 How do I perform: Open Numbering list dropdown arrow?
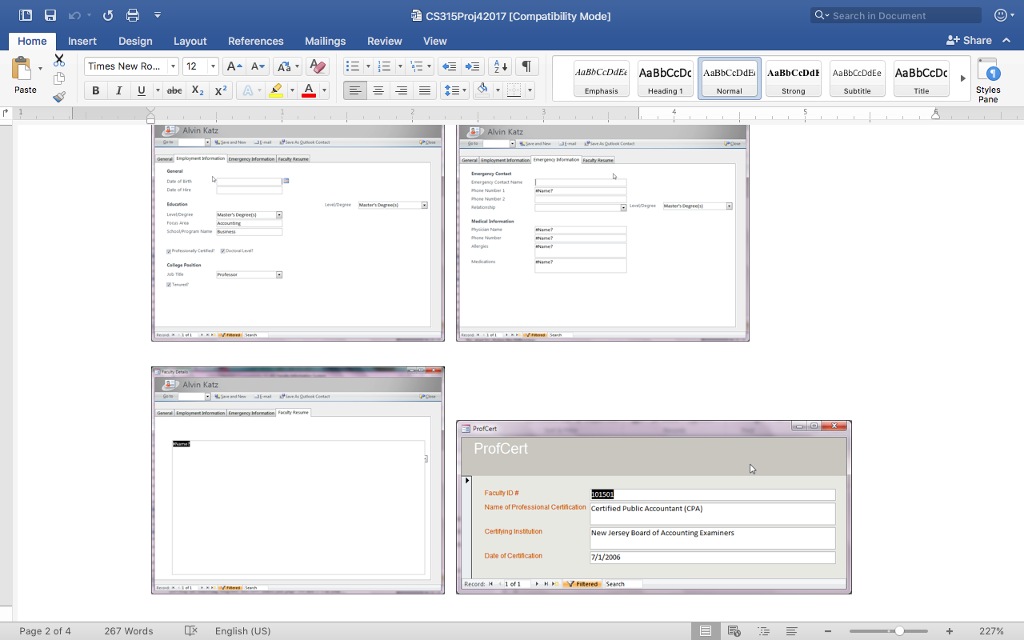(400, 66)
